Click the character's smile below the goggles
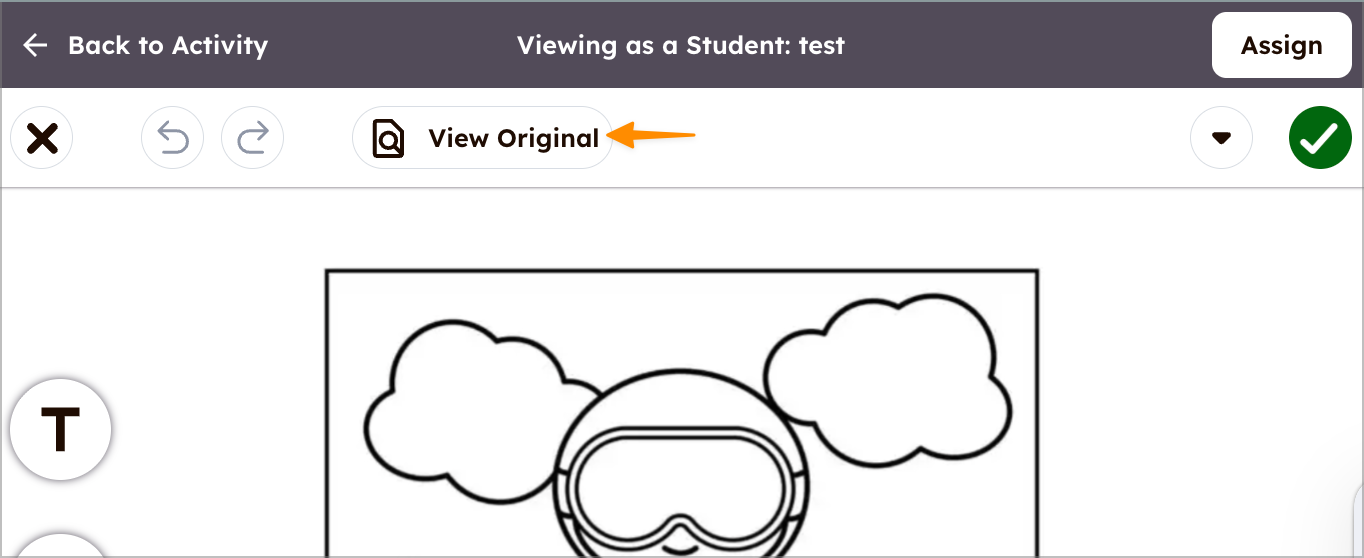The height and width of the screenshot is (558, 1364). (x=681, y=549)
